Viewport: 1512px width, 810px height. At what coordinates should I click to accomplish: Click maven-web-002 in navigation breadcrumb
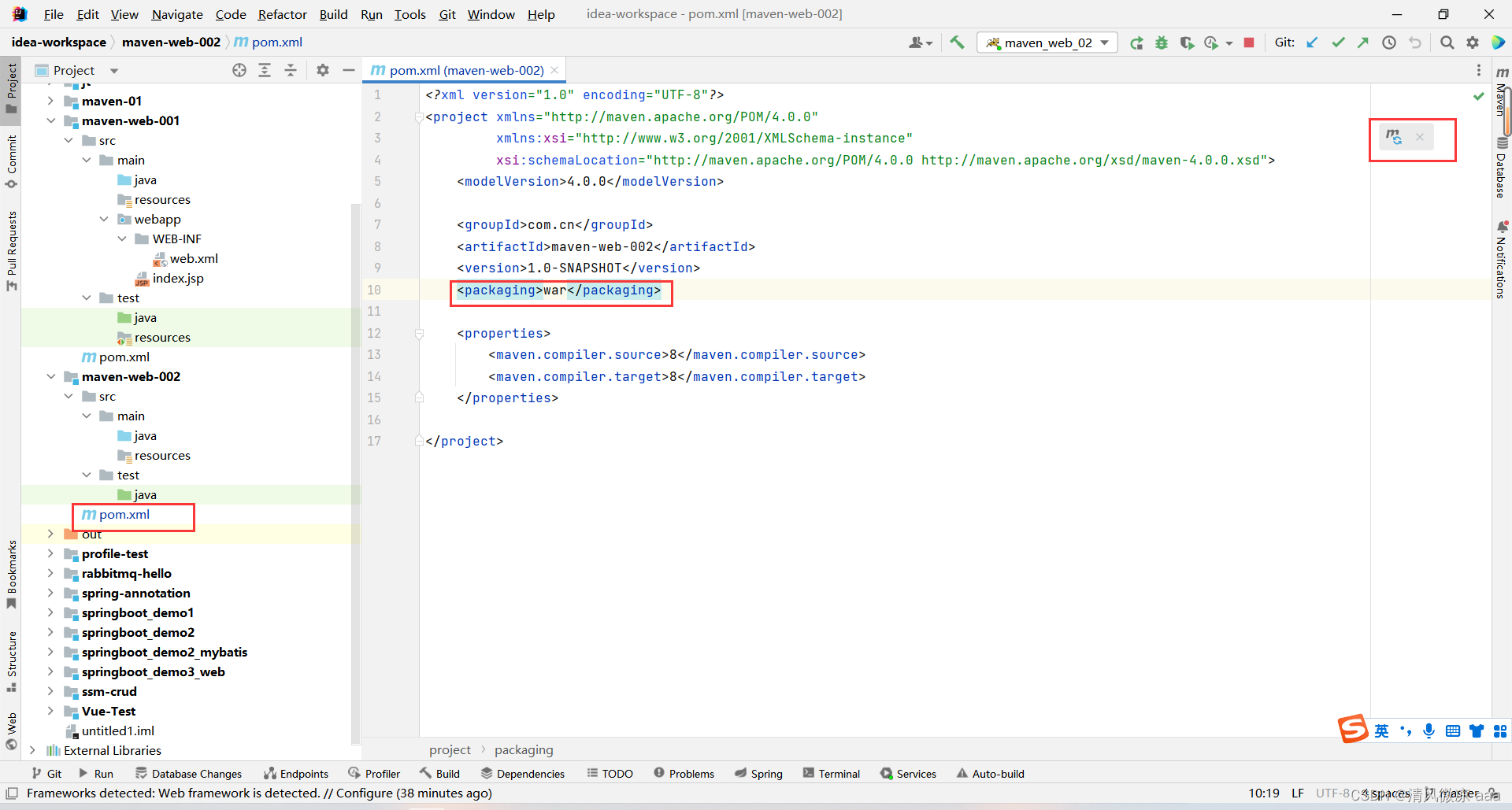coord(171,42)
